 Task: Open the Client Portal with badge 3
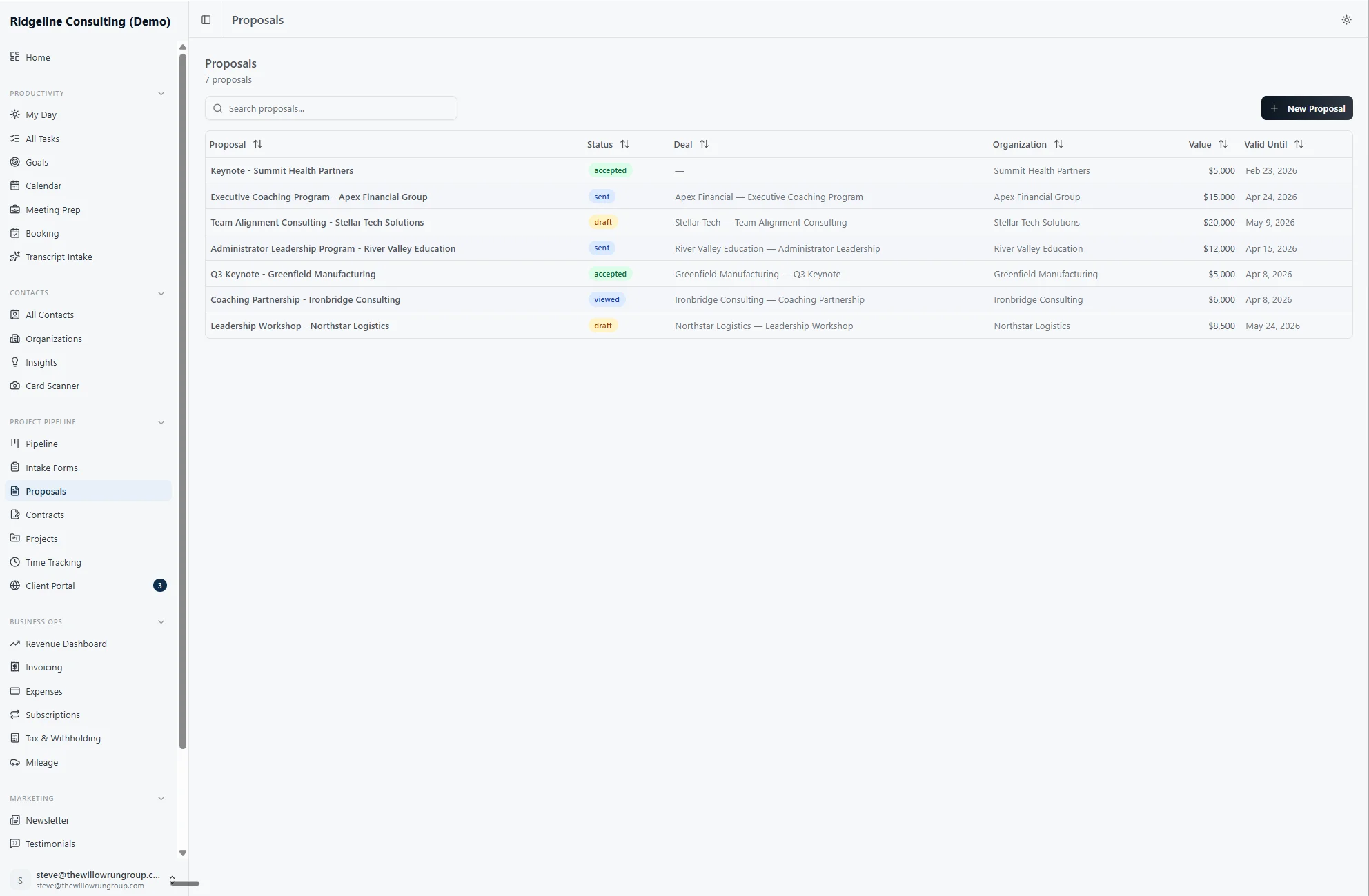click(x=49, y=585)
